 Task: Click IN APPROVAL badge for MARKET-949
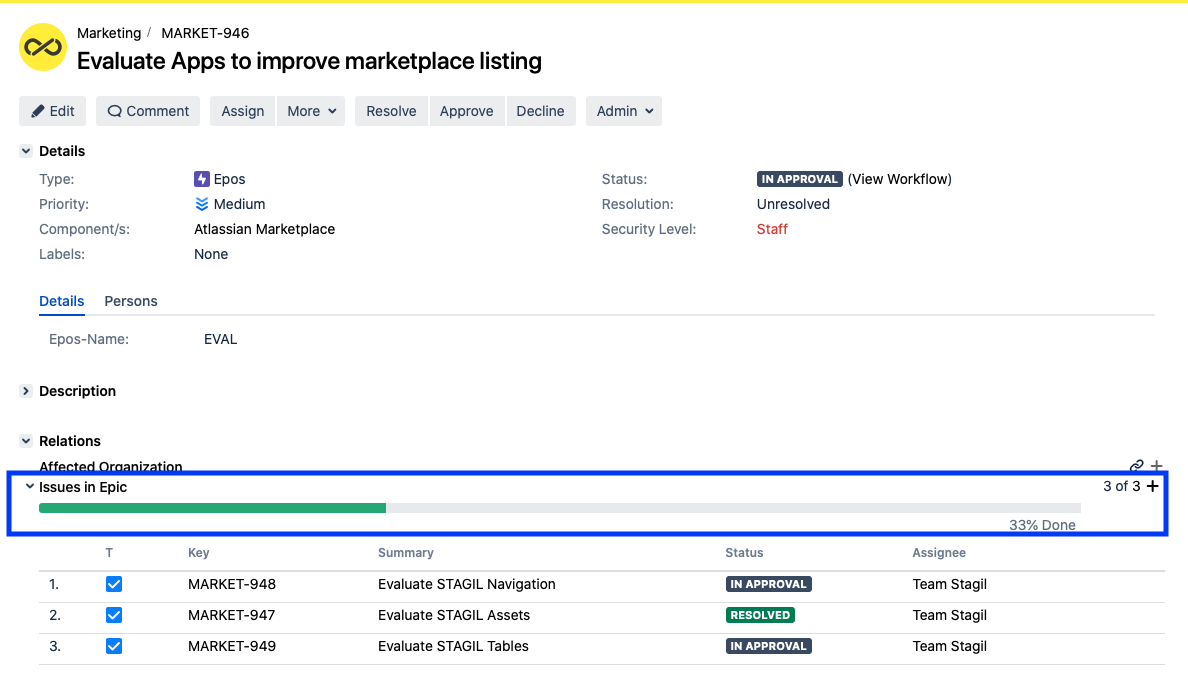click(x=768, y=647)
